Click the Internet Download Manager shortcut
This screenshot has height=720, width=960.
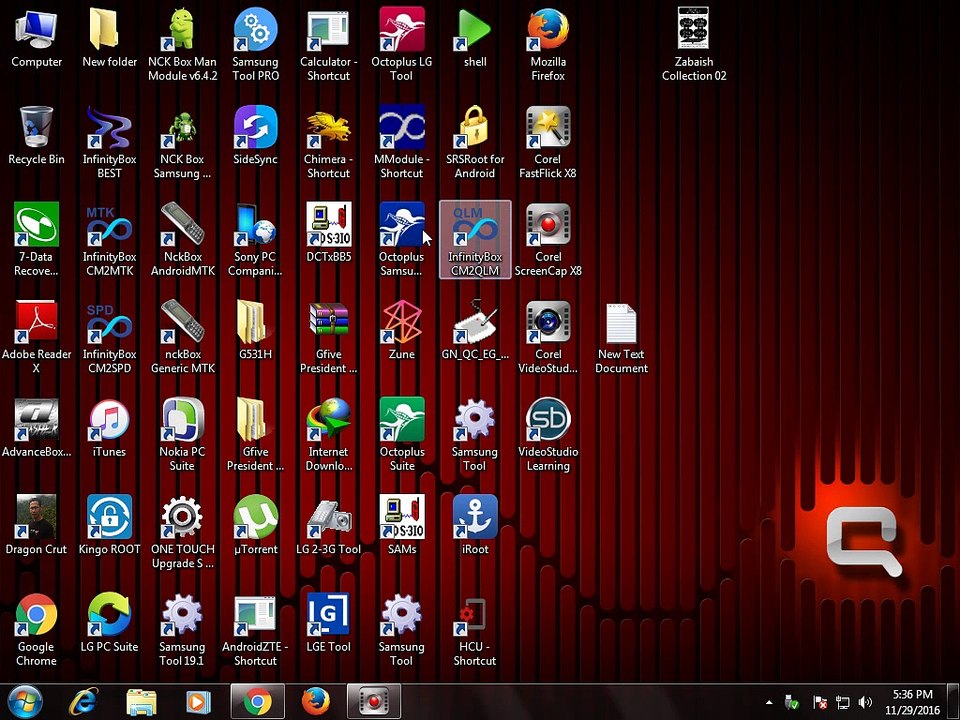coord(329,434)
